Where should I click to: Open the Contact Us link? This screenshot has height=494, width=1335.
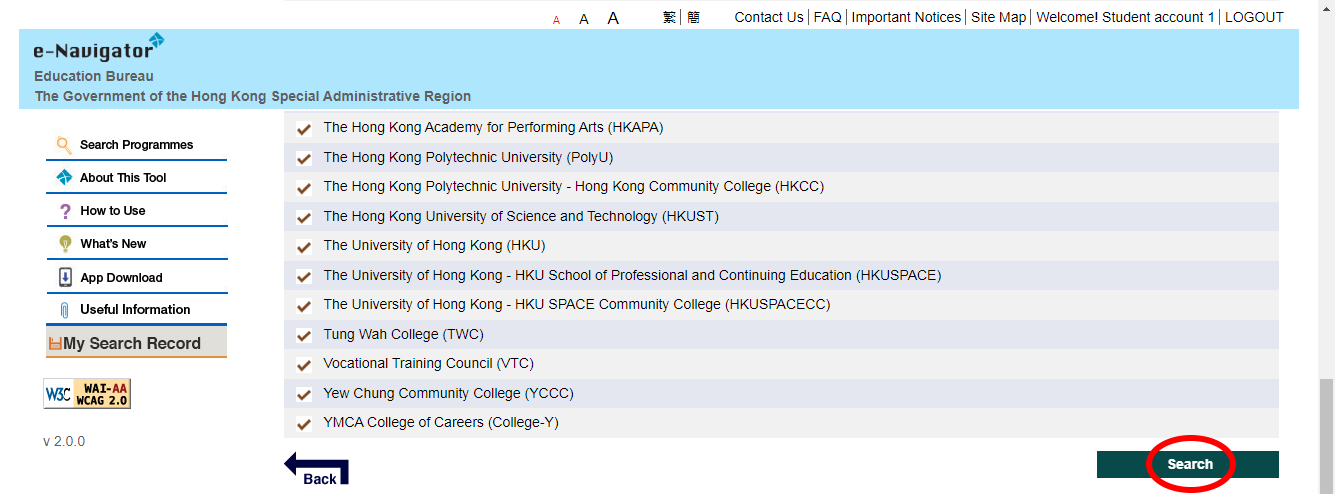pos(769,17)
